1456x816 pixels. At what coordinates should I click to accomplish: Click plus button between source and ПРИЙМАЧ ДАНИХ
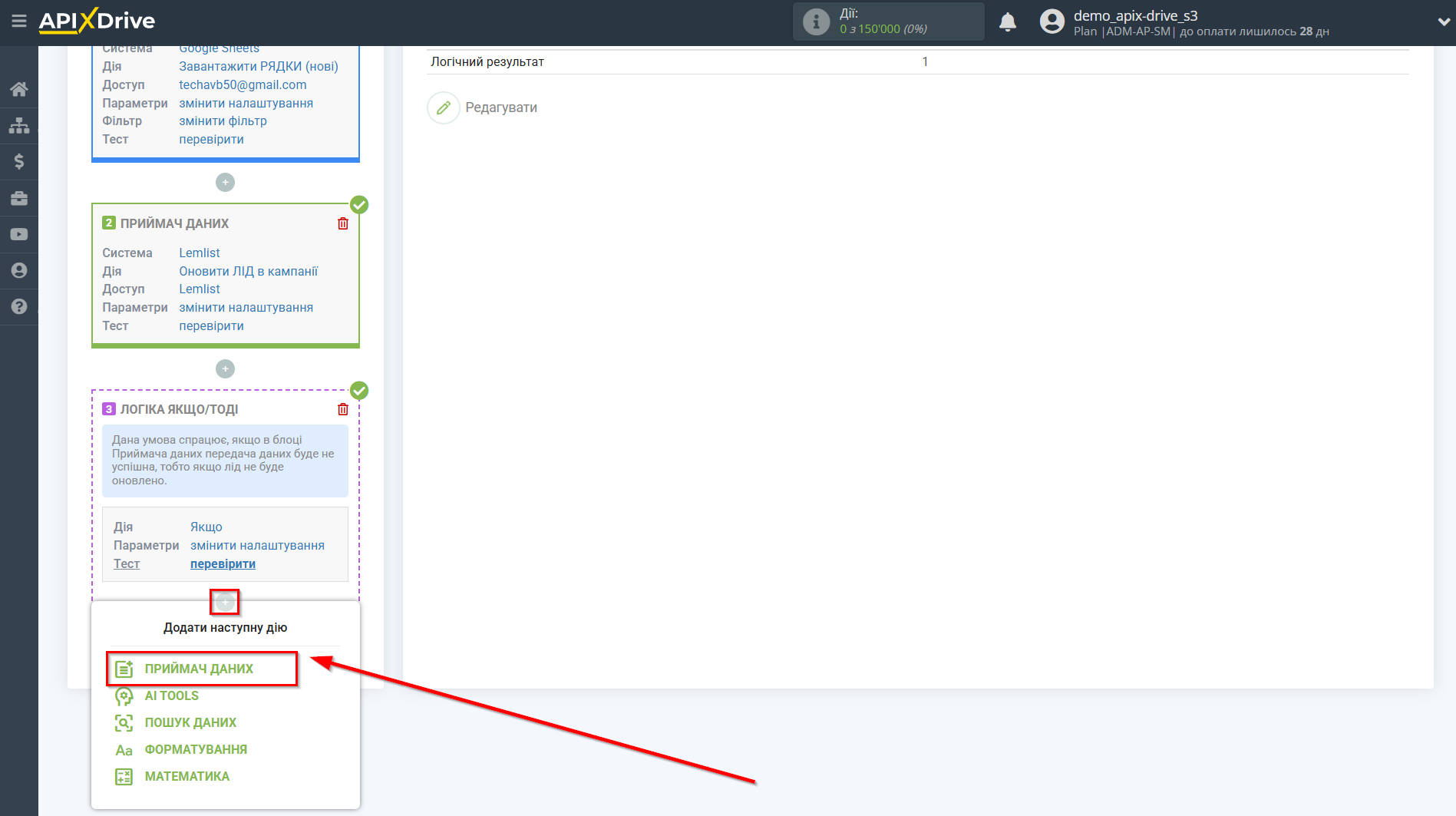[225, 182]
